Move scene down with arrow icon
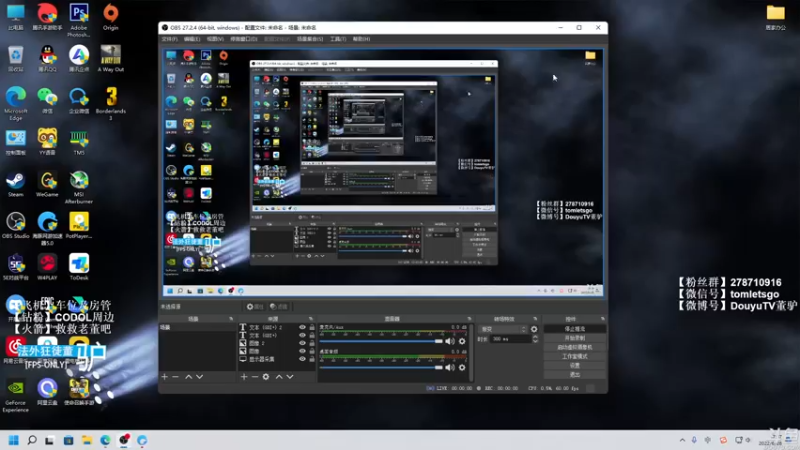Image resolution: width=800 pixels, height=450 pixels. pyautogui.click(x=199, y=377)
